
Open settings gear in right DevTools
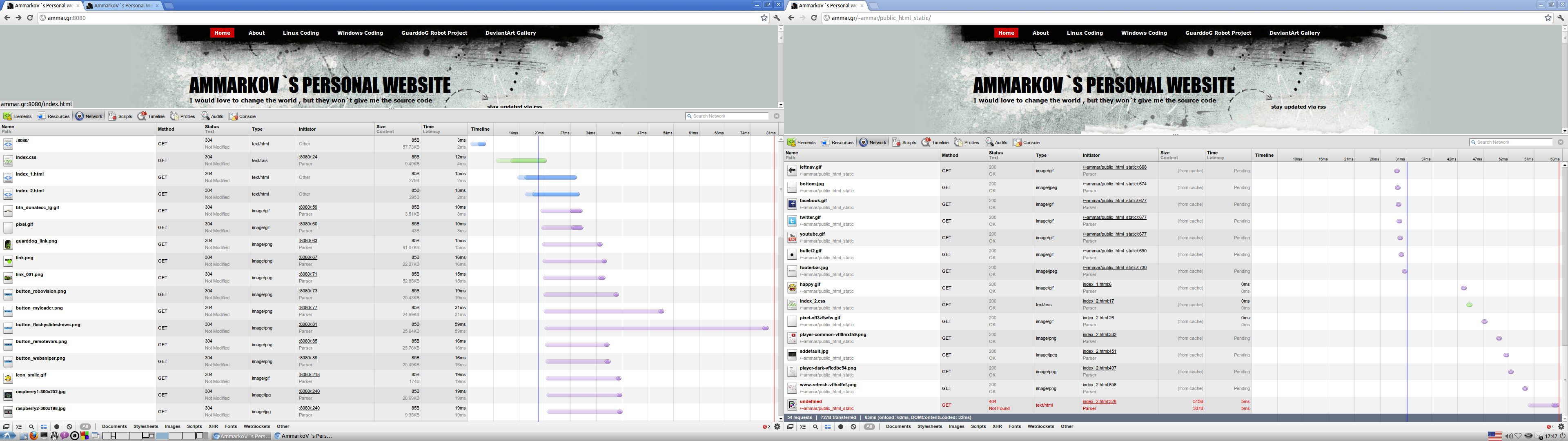pyautogui.click(x=1561, y=427)
